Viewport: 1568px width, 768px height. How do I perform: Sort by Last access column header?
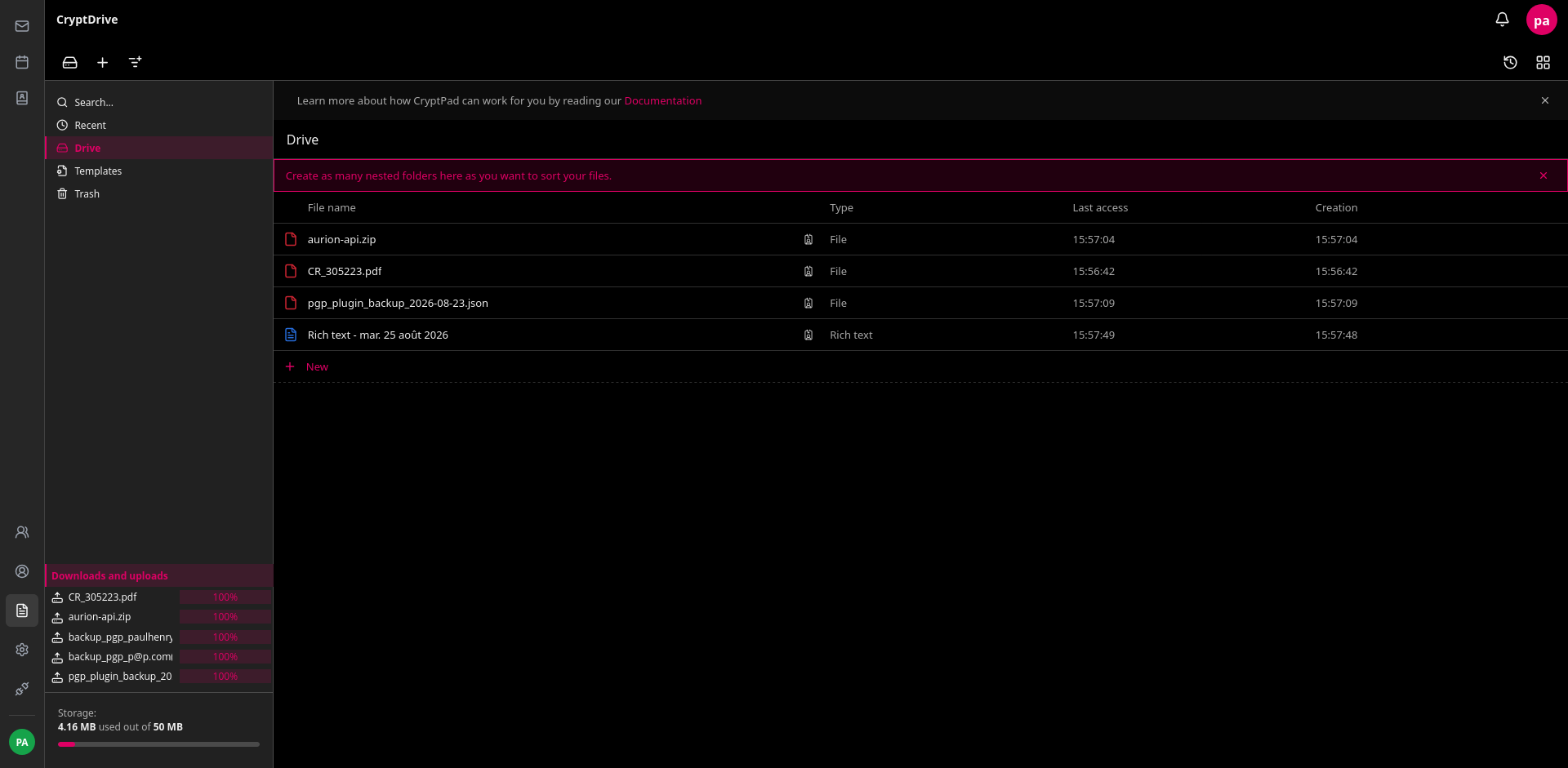1100,207
